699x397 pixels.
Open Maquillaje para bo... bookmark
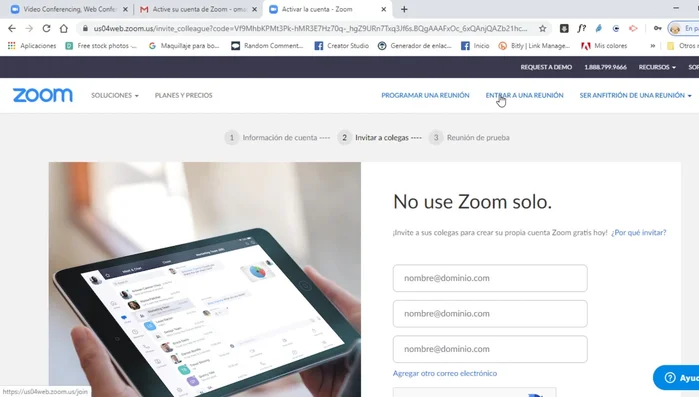pos(184,45)
